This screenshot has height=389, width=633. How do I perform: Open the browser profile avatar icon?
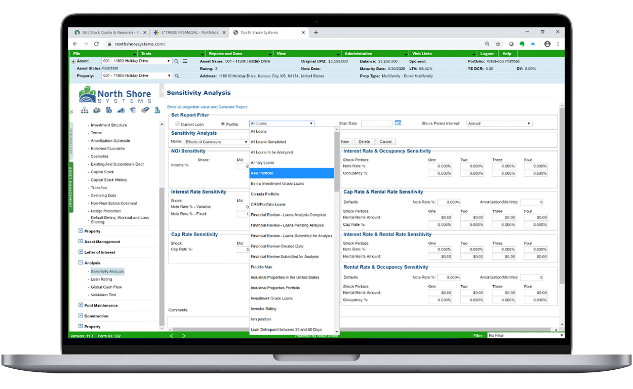coord(547,44)
